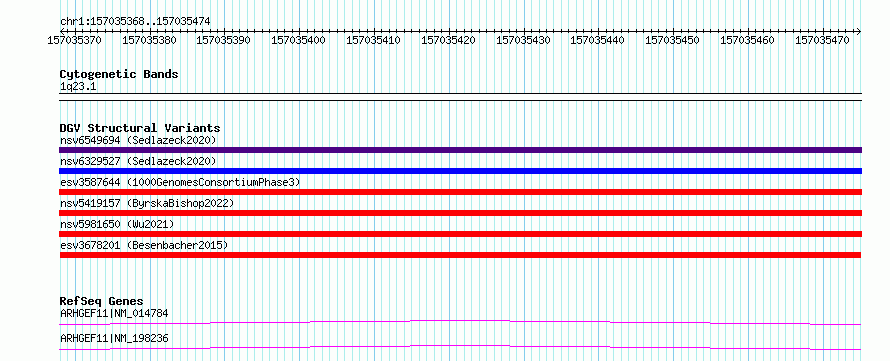The image size is (890, 361).
Task: Click ruler position 157035470
Action: (822, 40)
